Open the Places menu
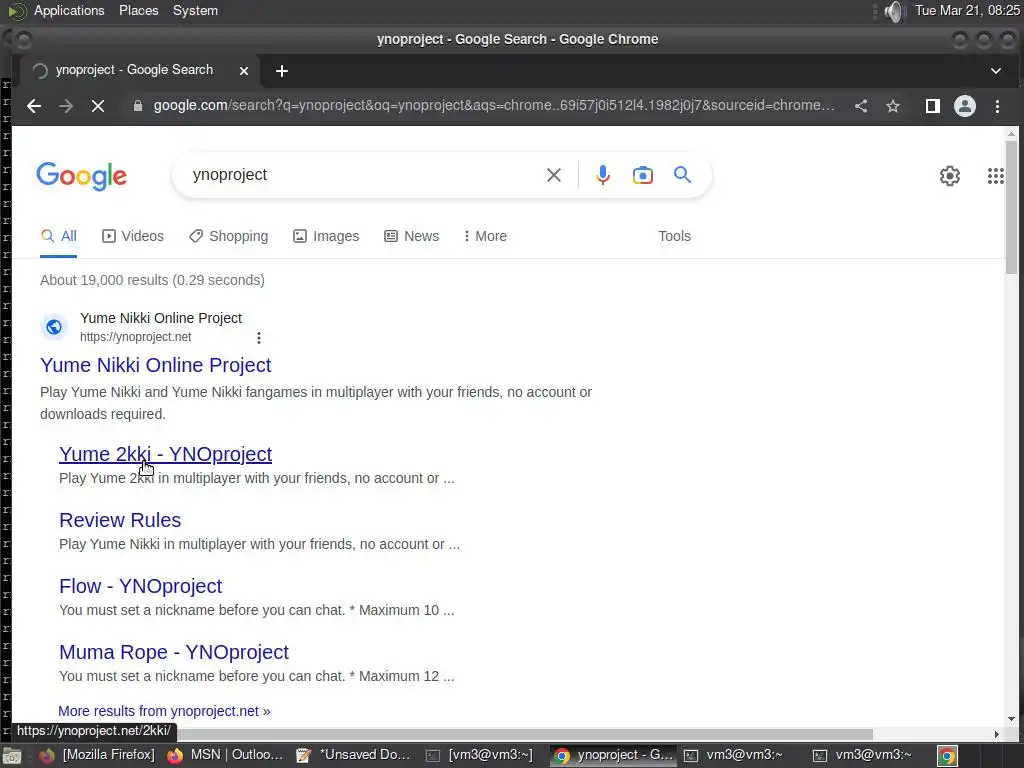1024x768 pixels. [138, 11]
